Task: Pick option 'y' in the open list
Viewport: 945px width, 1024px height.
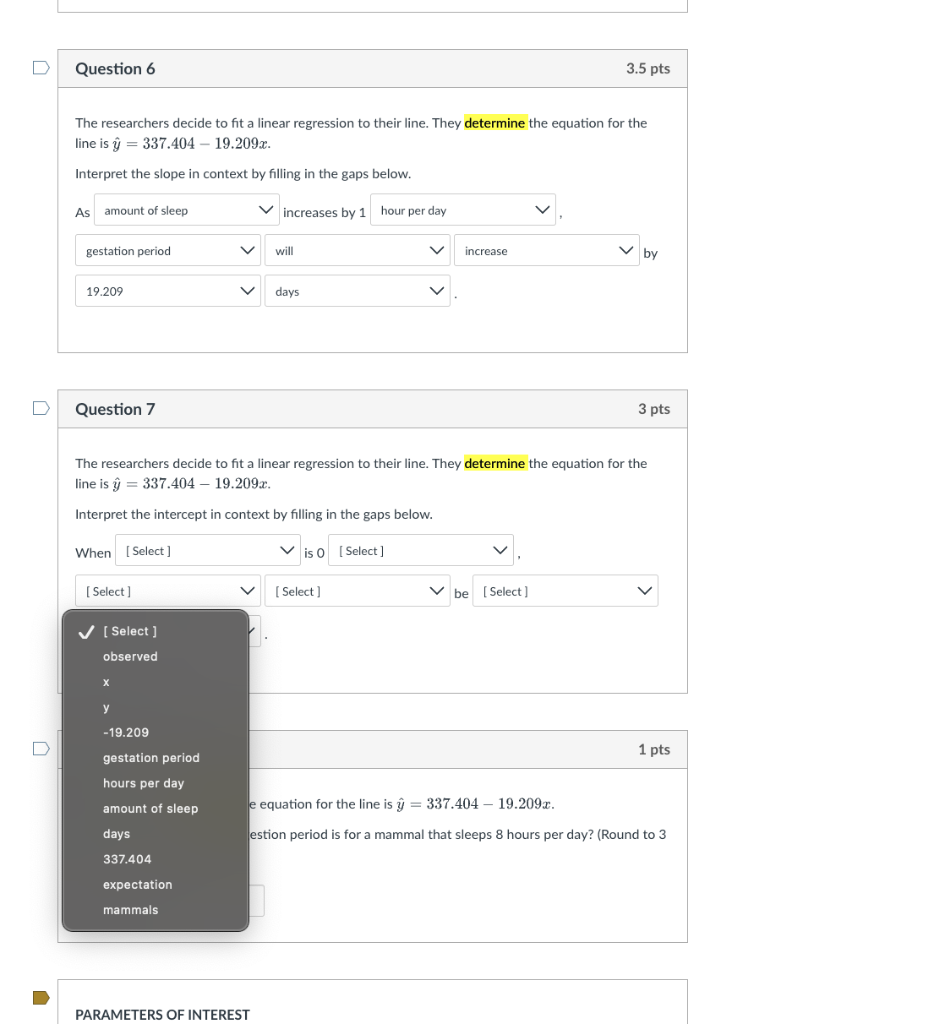Action: (155, 707)
